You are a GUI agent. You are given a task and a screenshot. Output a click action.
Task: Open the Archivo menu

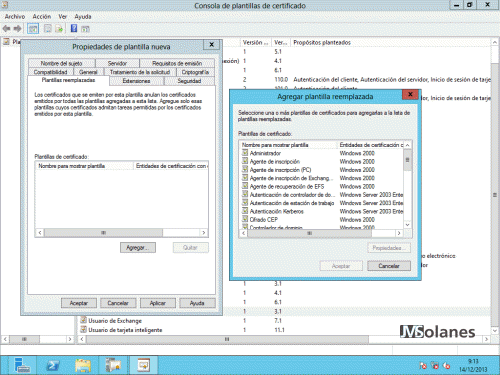[15, 16]
